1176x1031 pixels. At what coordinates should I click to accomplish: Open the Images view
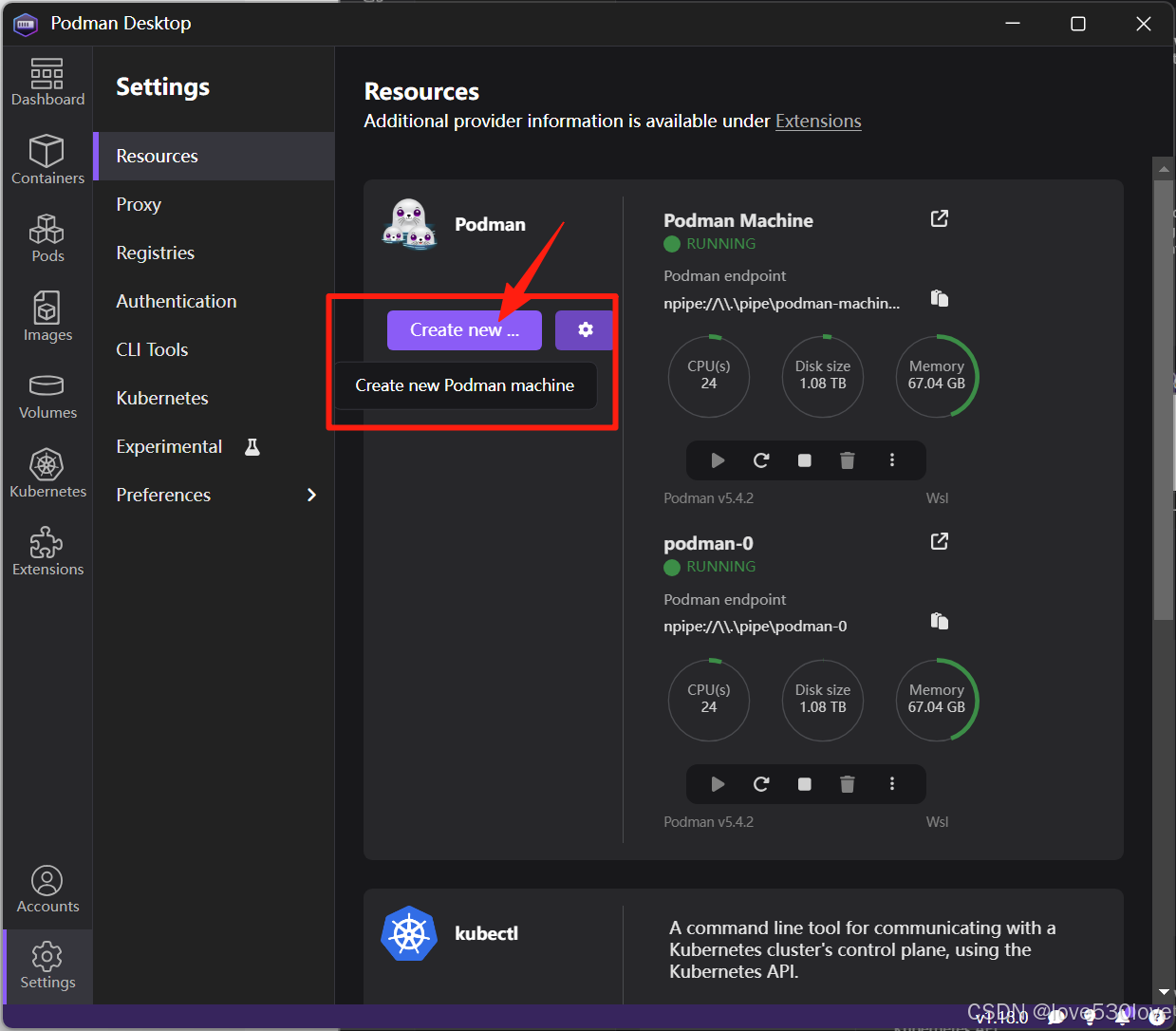pyautogui.click(x=47, y=317)
